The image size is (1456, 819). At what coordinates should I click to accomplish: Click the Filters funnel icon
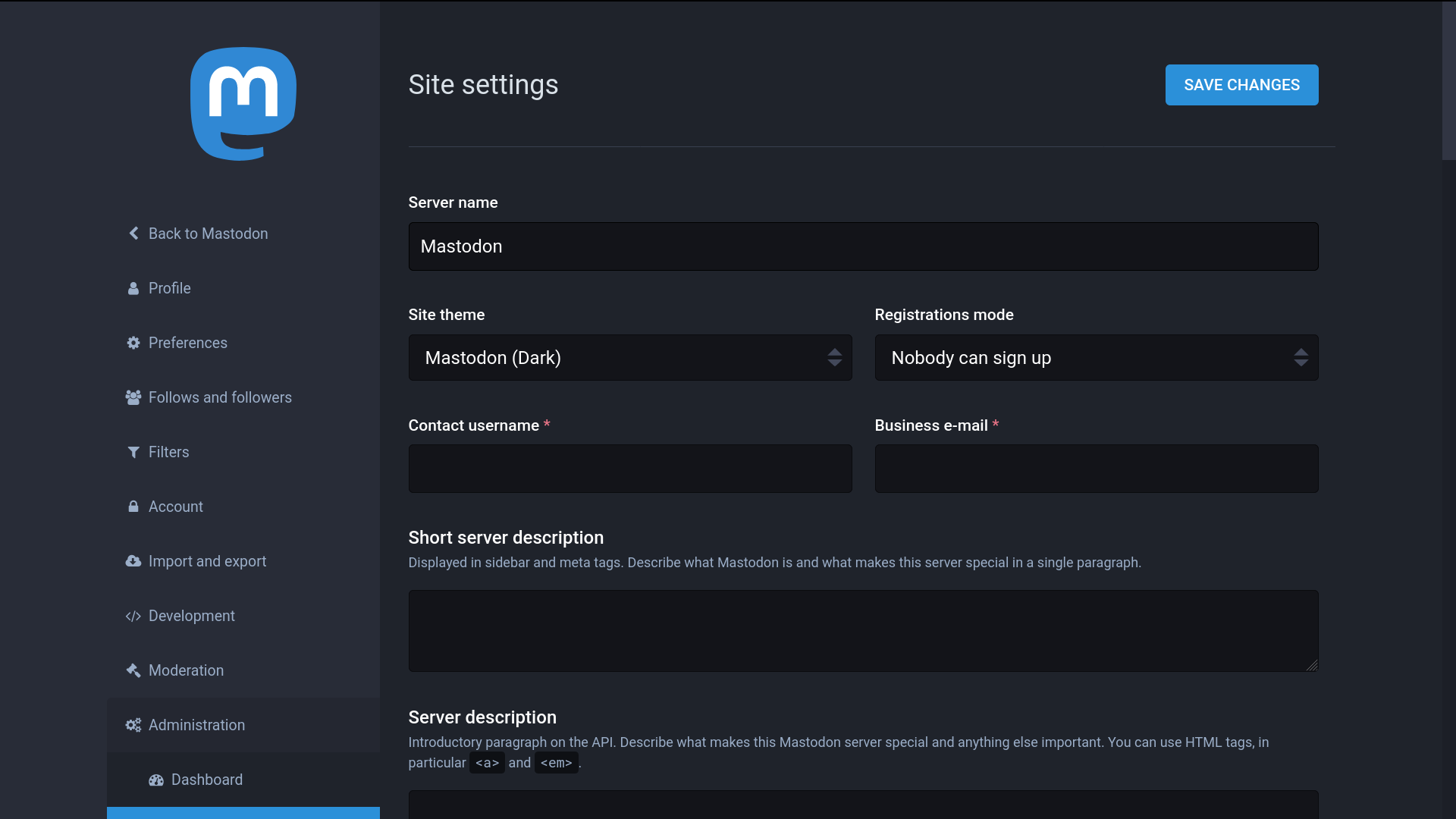[133, 452]
